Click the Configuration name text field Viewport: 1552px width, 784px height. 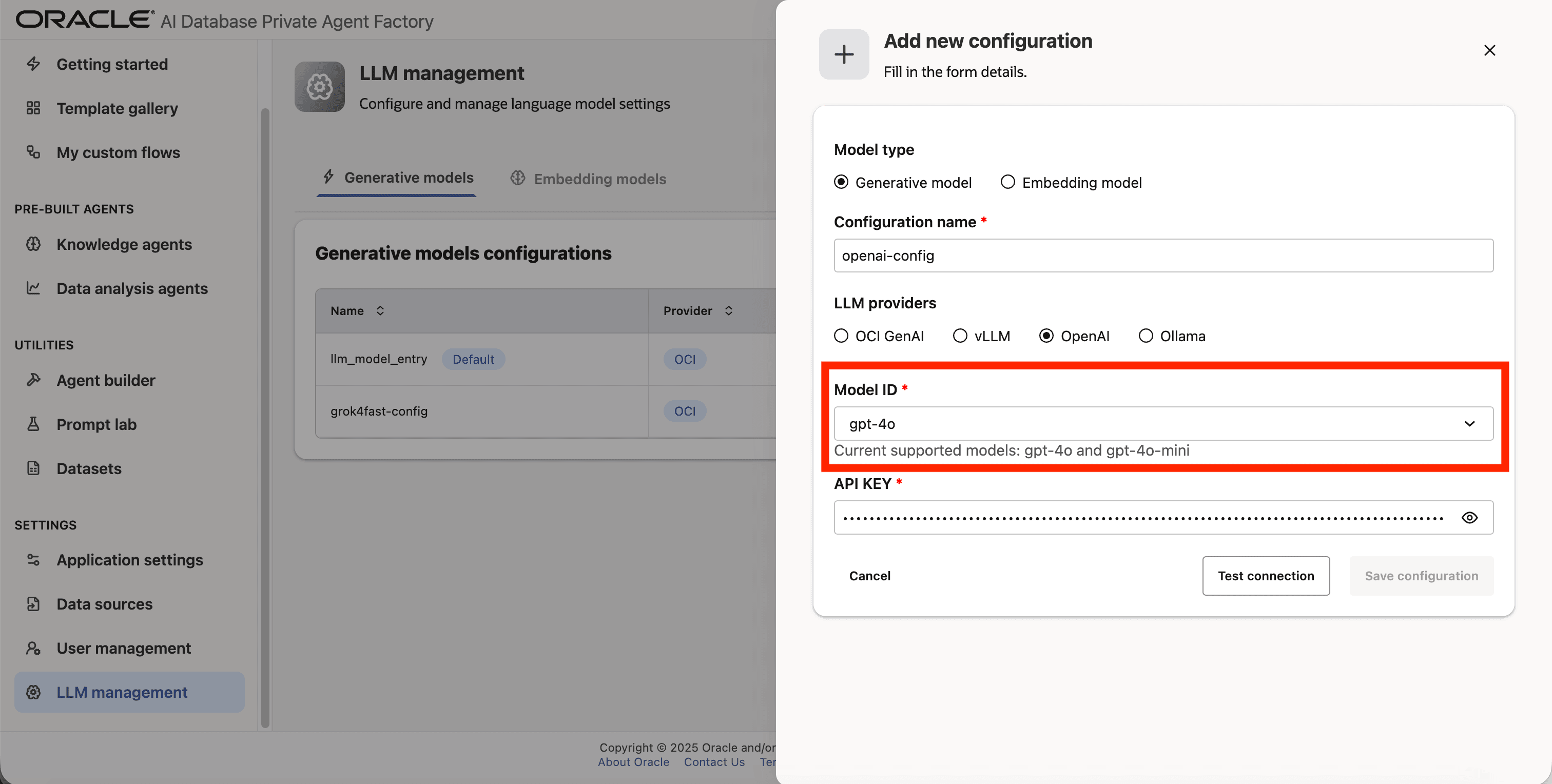tap(1163, 256)
